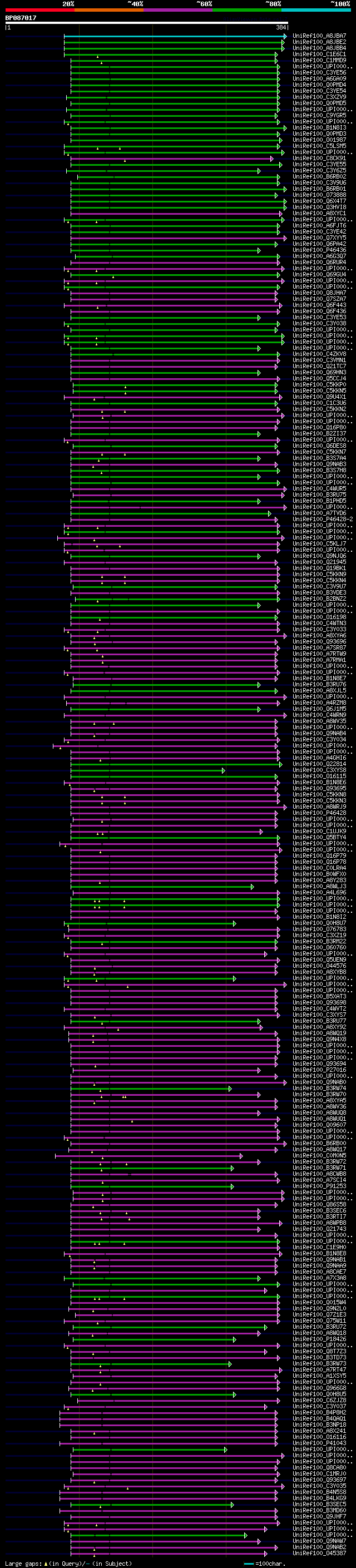356x1568 pixels.
Task: Click hit label UniRef100_P18426
Action: [x=319, y=1339]
